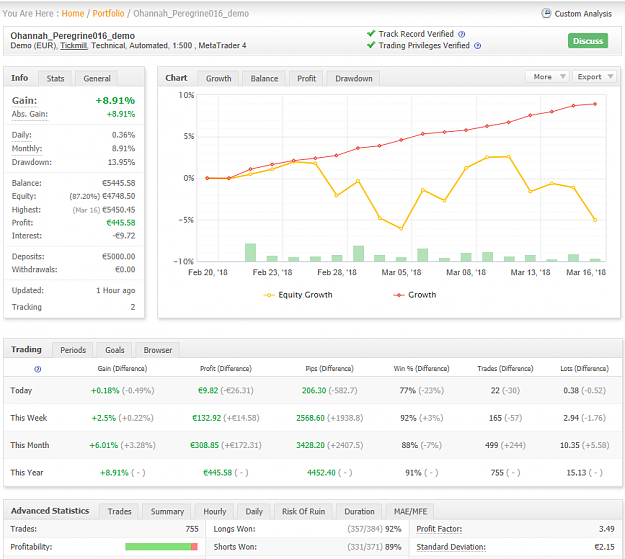
Task: Click This Month pips 3428.20
Action: coord(310,445)
